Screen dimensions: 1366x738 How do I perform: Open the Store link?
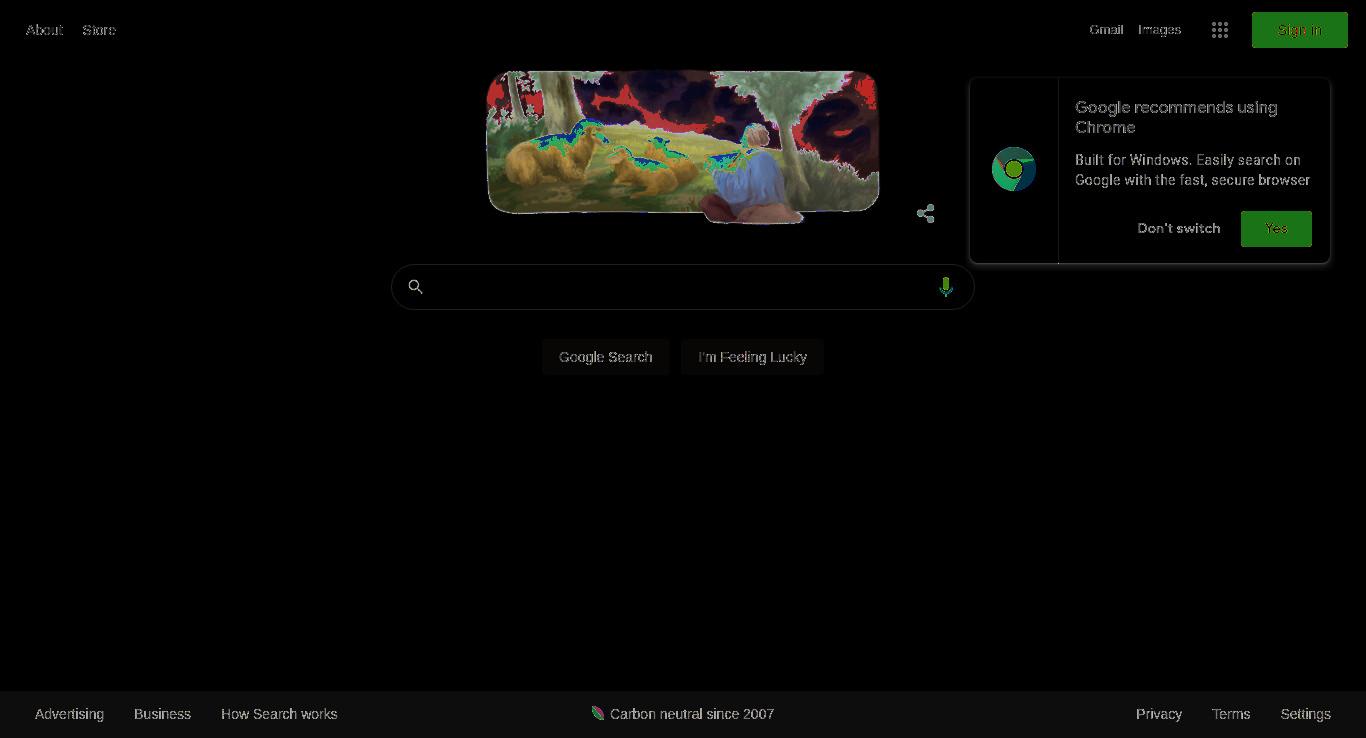(99, 30)
